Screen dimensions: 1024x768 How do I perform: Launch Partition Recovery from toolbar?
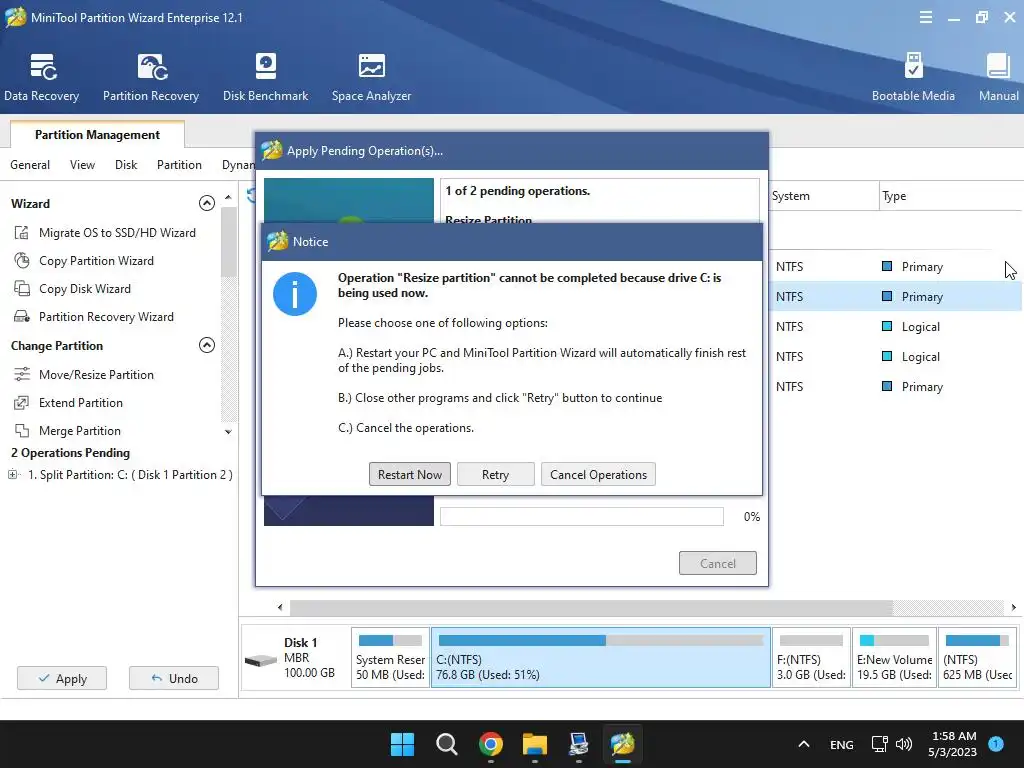click(151, 78)
